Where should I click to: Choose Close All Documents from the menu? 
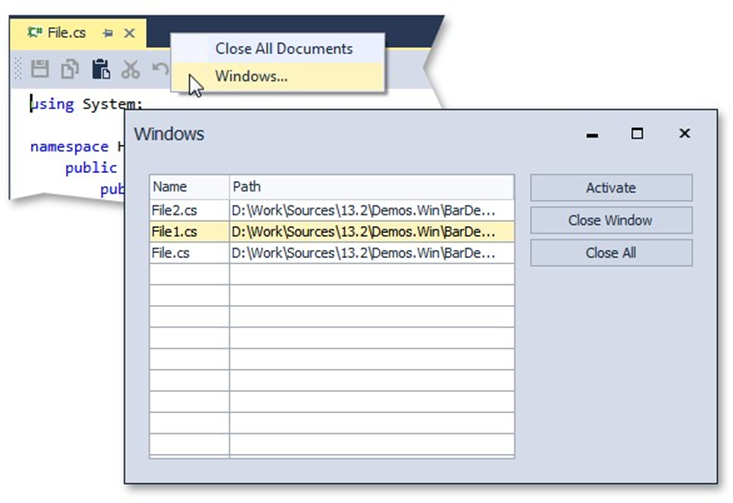pos(283,48)
